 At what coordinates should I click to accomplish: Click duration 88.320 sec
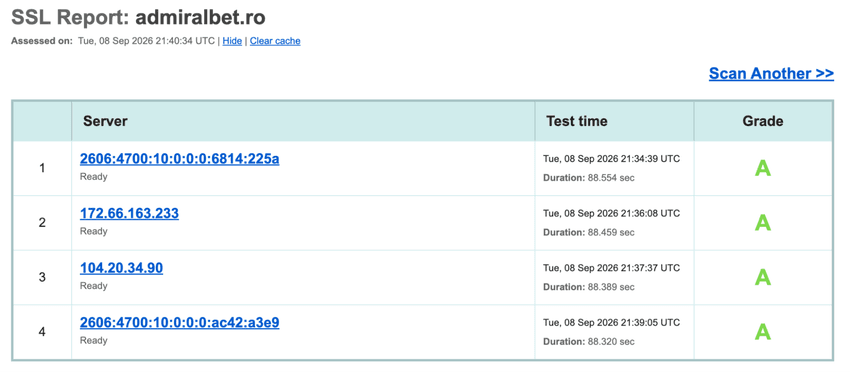tap(589, 341)
